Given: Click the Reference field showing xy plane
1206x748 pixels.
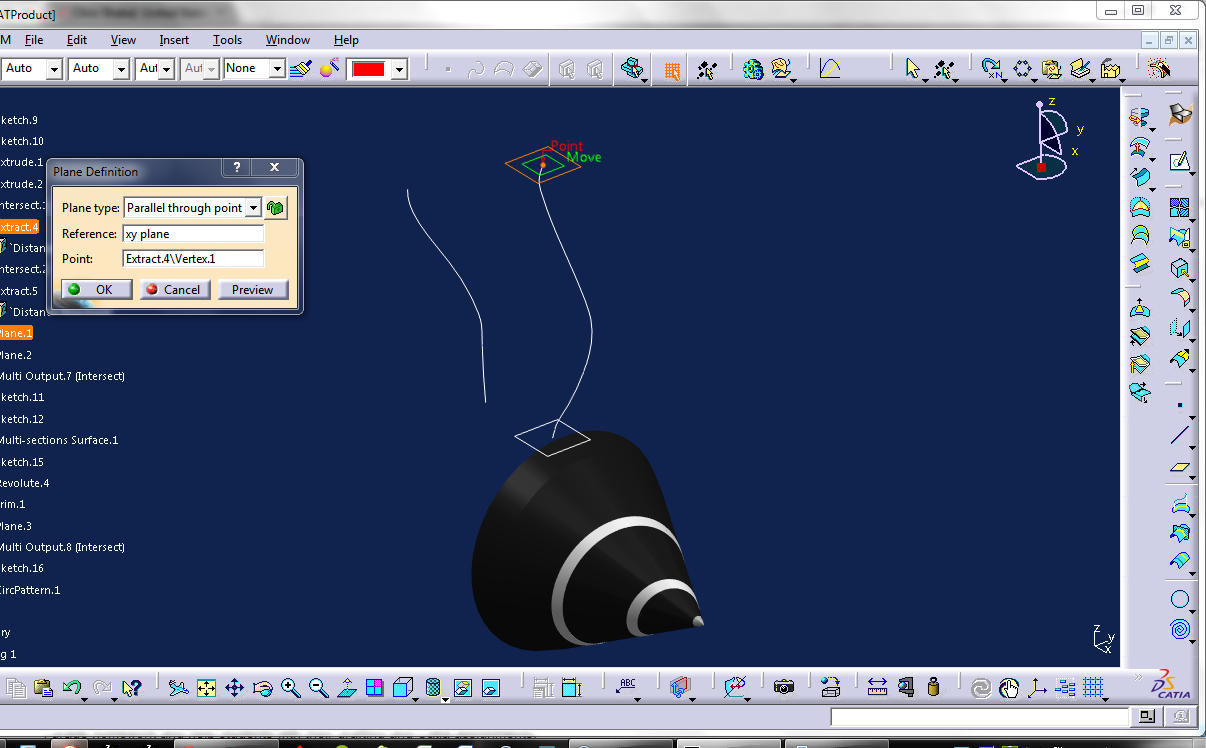Looking at the screenshot, I should [x=193, y=233].
